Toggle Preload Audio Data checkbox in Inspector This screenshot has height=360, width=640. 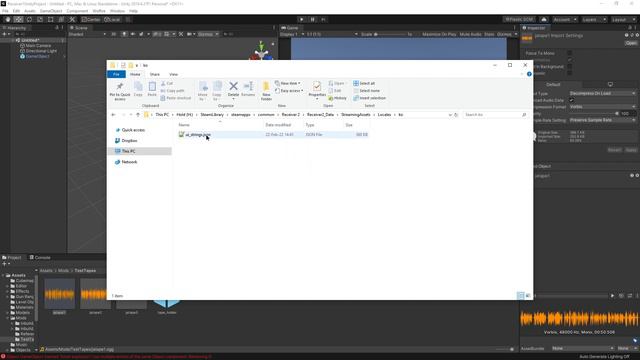(571, 100)
